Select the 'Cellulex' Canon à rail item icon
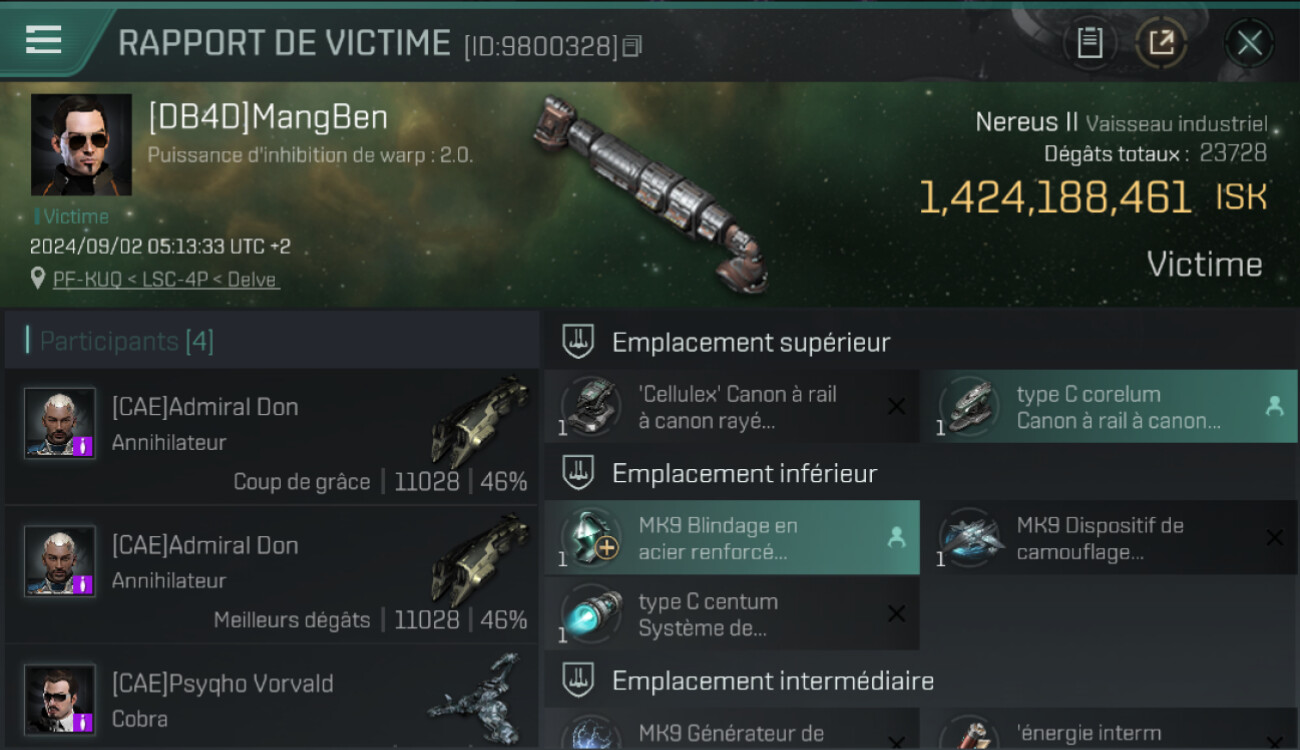 tap(591, 406)
